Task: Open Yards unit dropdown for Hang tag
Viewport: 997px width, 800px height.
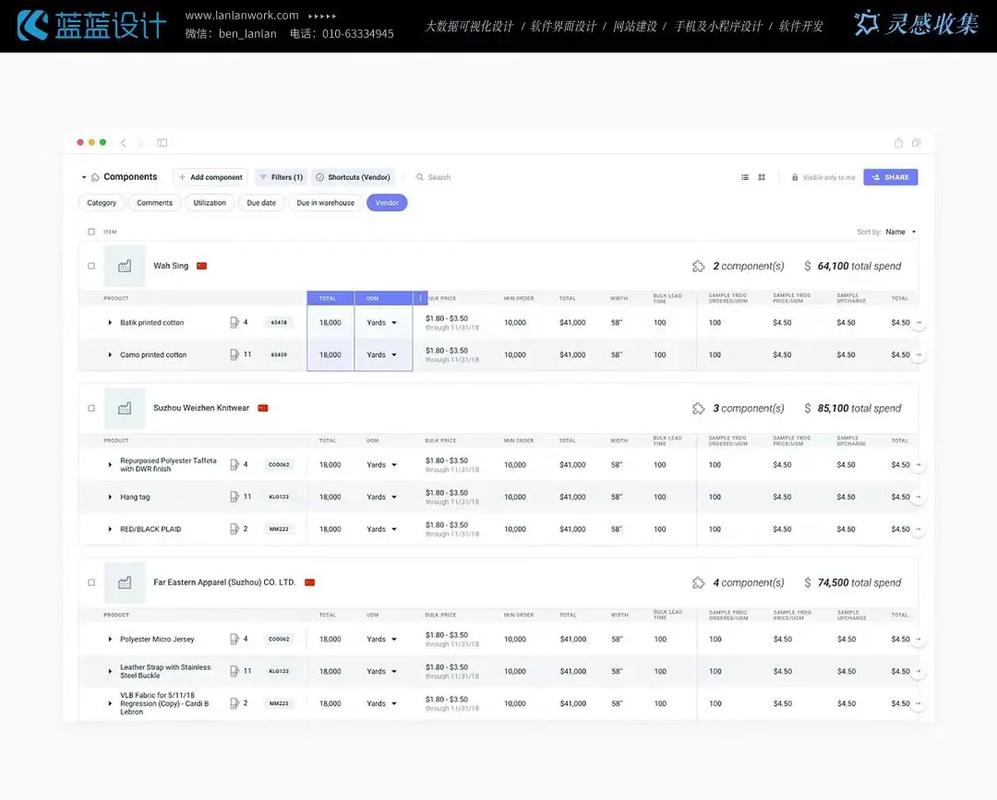Action: (x=382, y=497)
